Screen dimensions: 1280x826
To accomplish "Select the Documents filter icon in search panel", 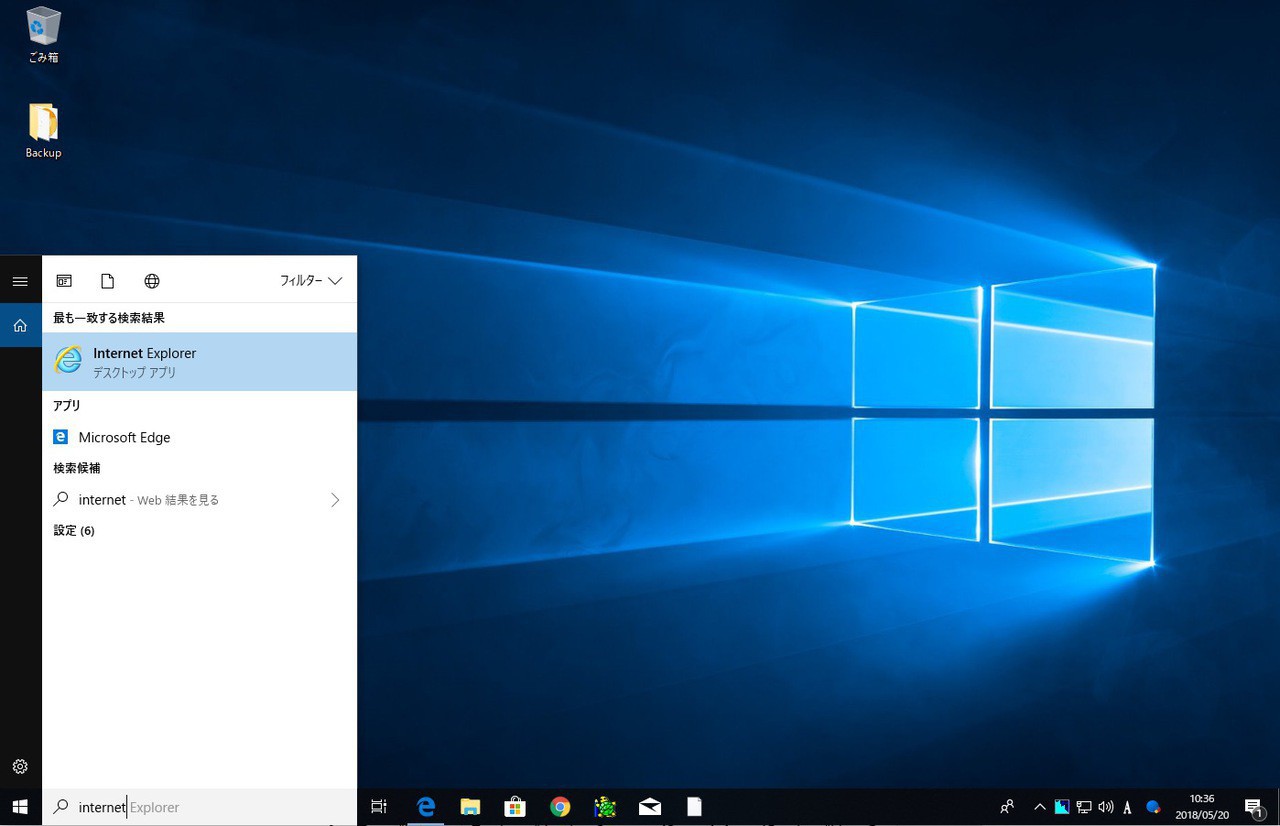I will point(108,281).
